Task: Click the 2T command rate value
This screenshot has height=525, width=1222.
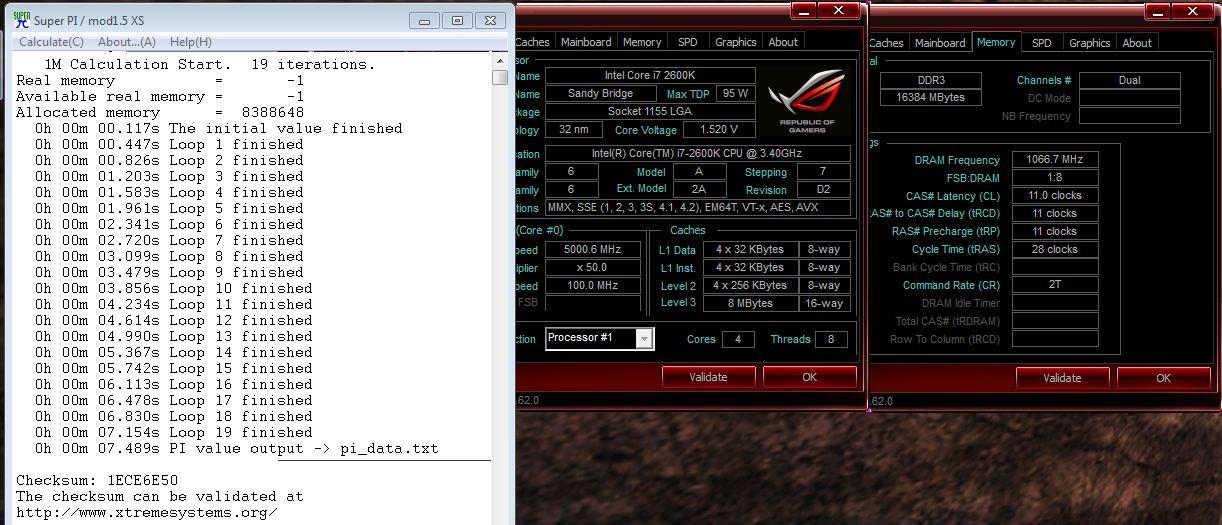Action: click(x=1054, y=285)
